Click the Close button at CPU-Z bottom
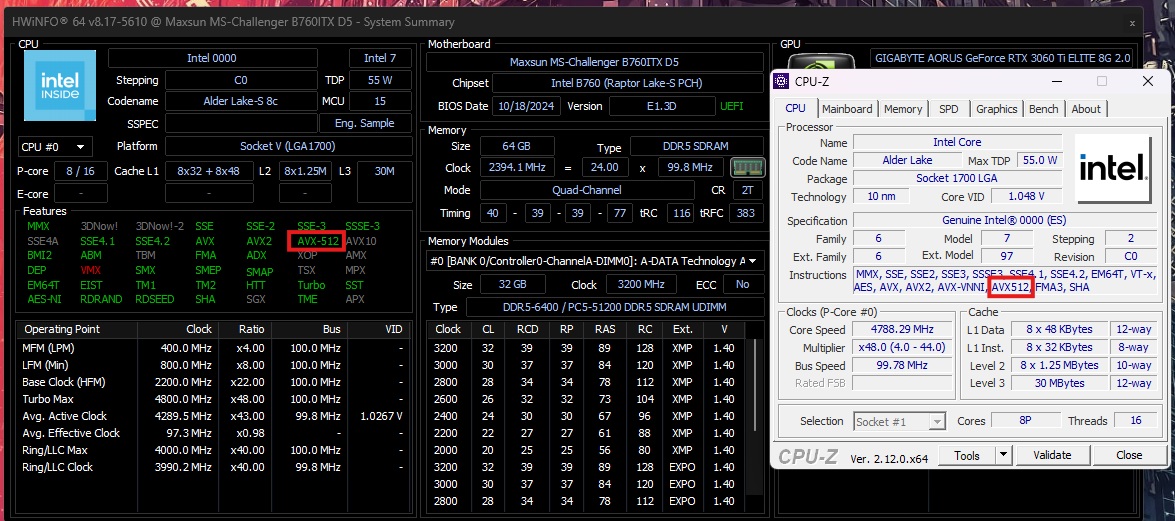The width and height of the screenshot is (1175, 521). (1129, 455)
